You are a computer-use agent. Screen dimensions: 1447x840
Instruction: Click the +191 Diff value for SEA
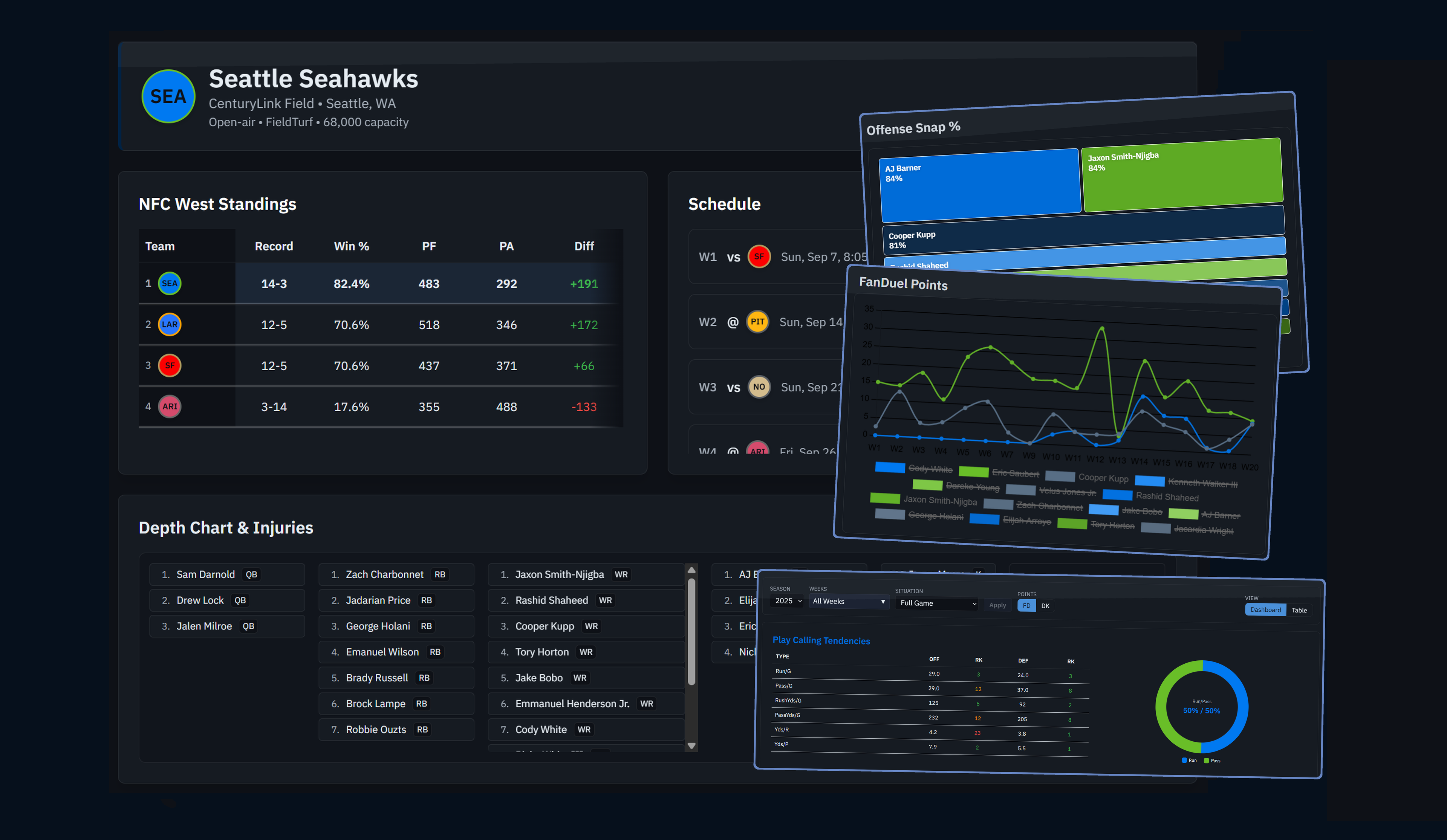(x=584, y=284)
